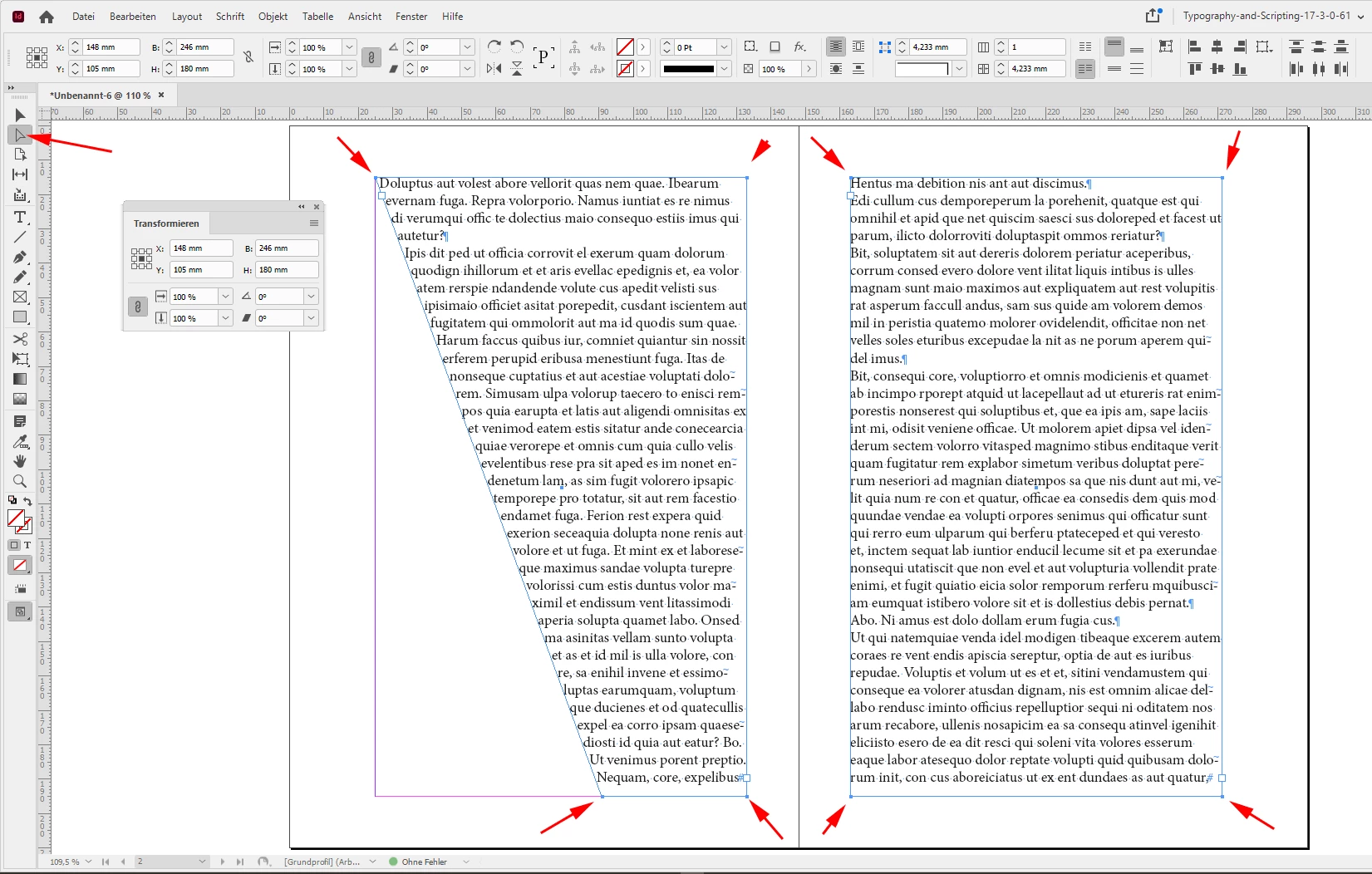Go to next page in status bar
1372x874 pixels.
[223, 862]
